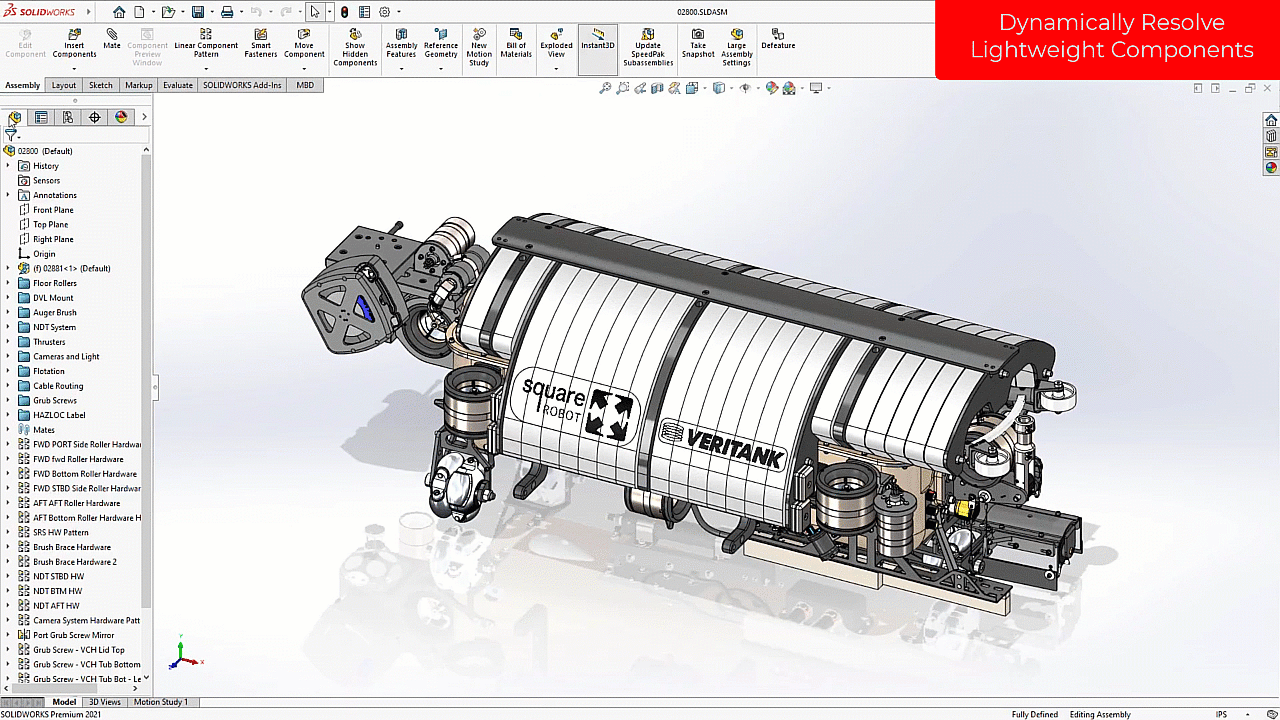Click Zoom to Fit magnifier icon

tap(605, 88)
